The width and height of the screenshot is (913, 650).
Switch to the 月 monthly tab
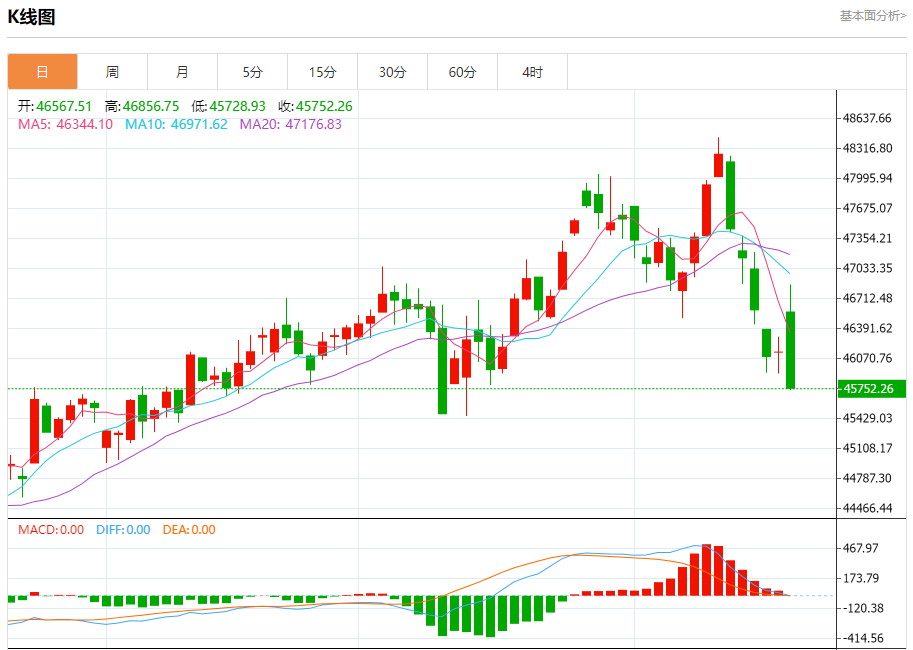coord(182,72)
